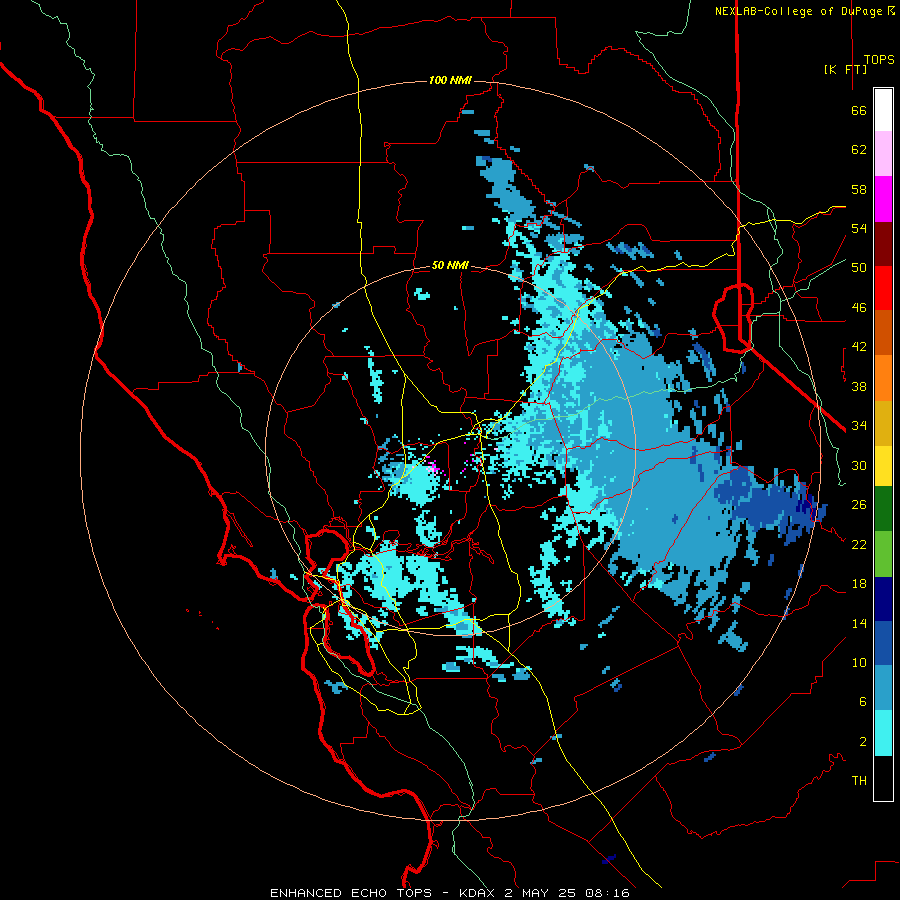This screenshot has width=900, height=900.
Task: Click the white swatch in the tops legend
Action: 883,110
